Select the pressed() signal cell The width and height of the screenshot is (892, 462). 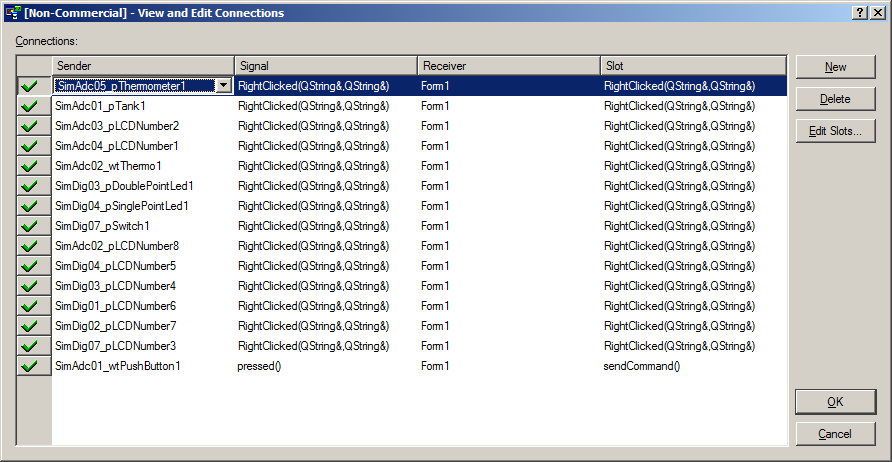coord(327,366)
